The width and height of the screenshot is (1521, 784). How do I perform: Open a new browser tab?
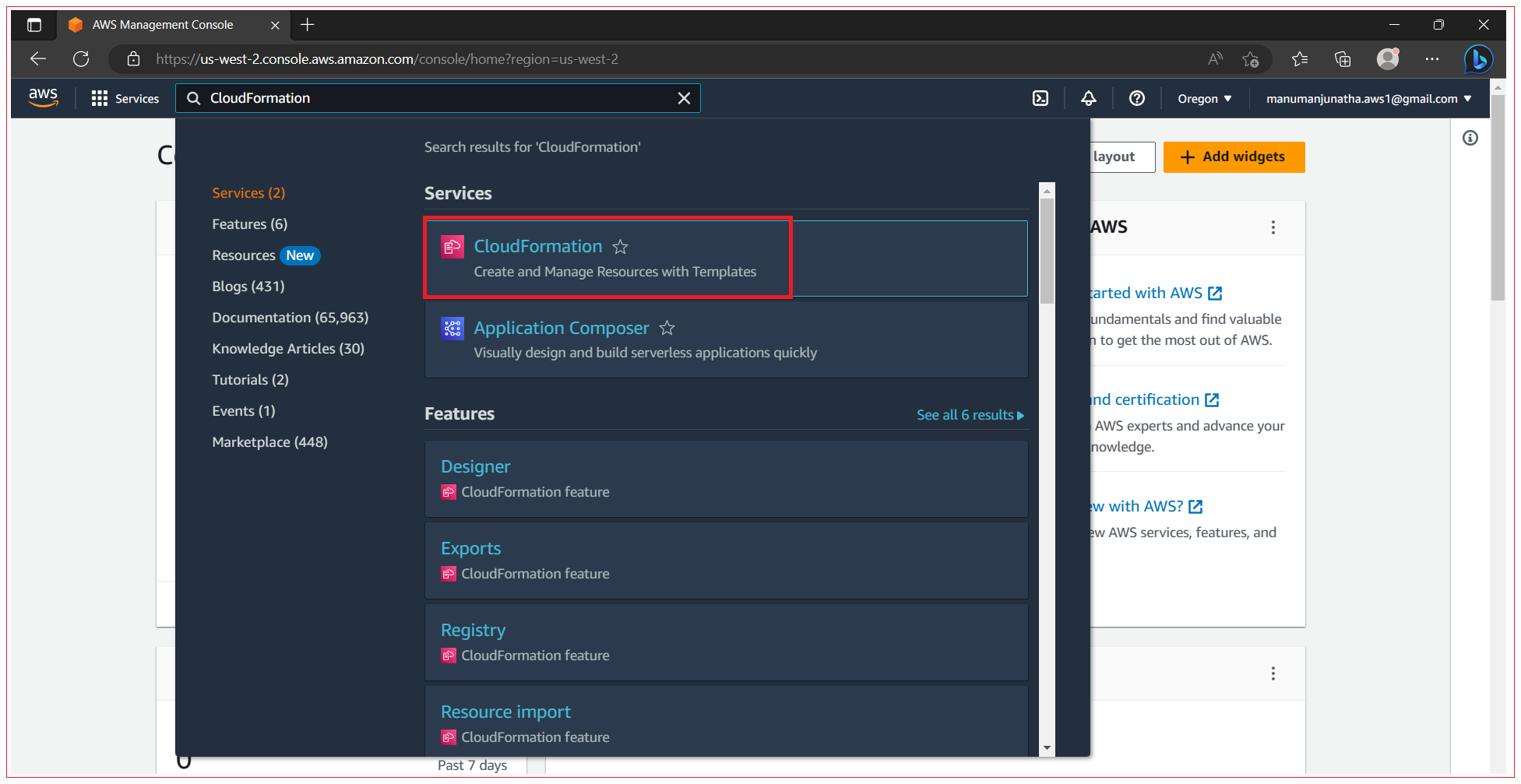[308, 25]
